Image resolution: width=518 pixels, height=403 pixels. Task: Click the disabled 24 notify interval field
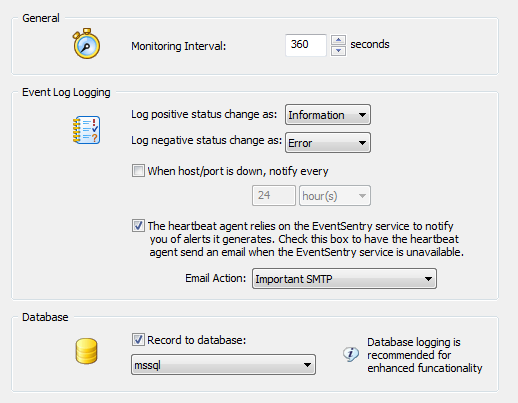pyautogui.click(x=274, y=195)
